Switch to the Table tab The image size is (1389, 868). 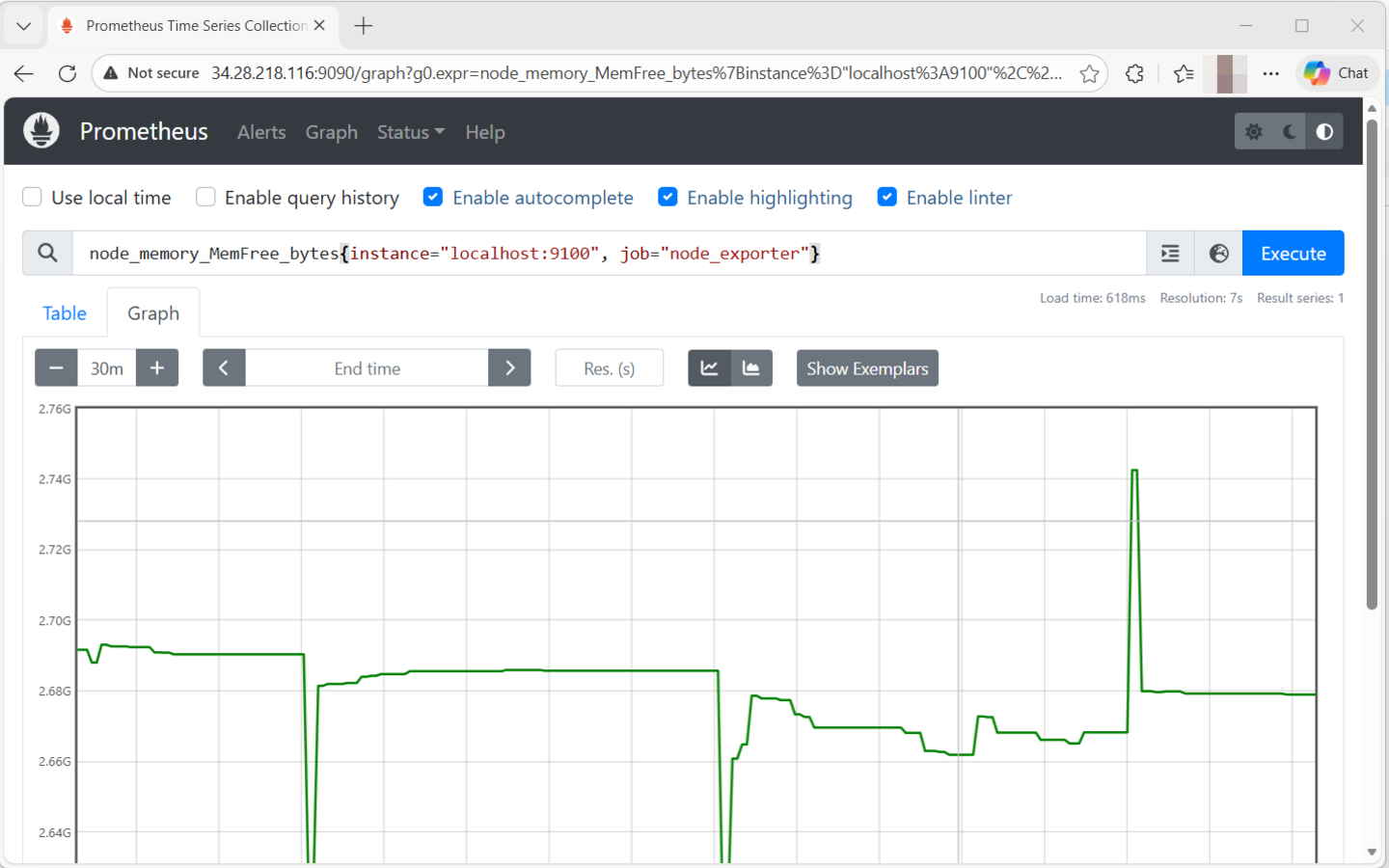64,312
